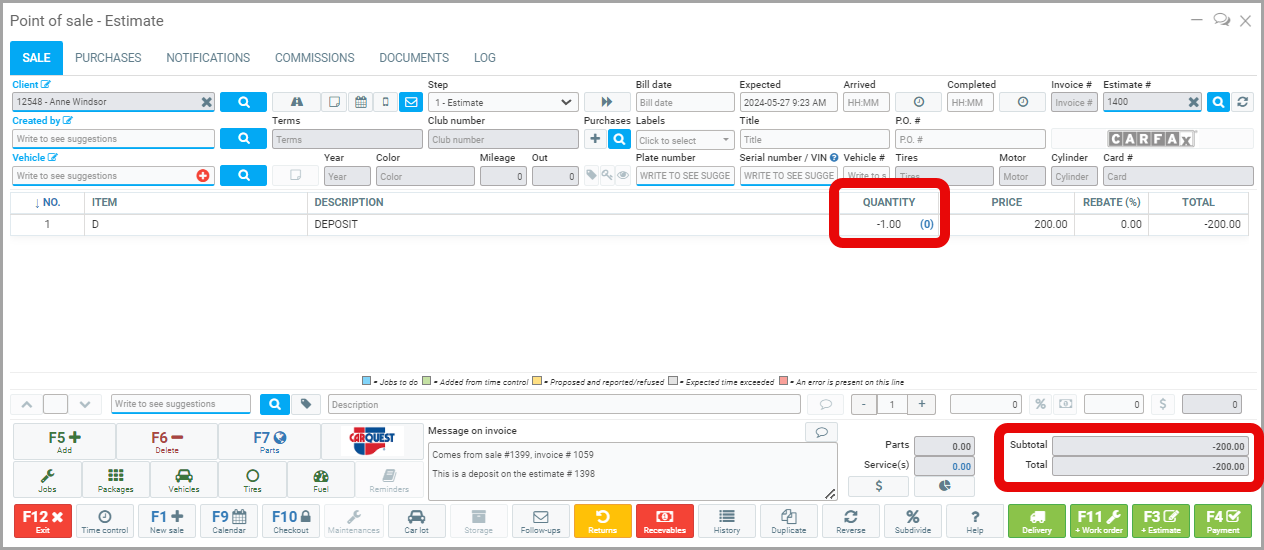The image size is (1264, 550).
Task: Open the CARQUEST catalog button
Action: point(371,441)
